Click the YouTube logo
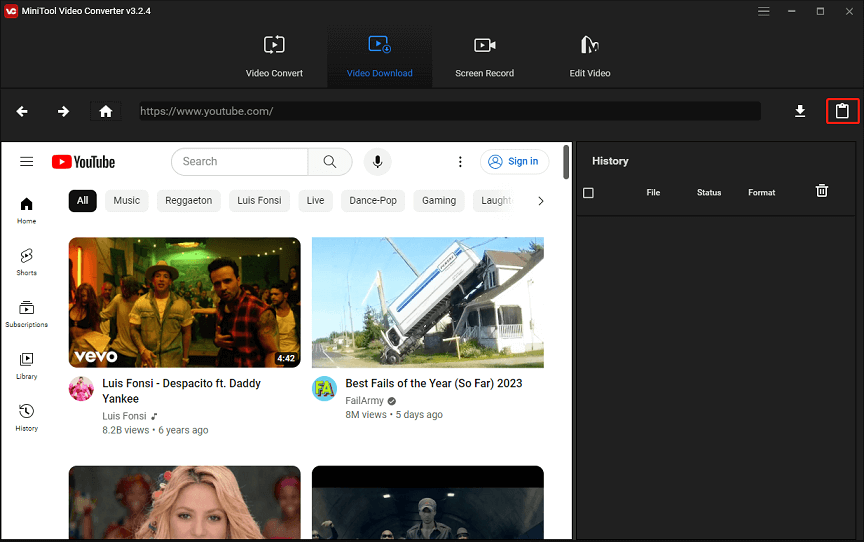 84,162
